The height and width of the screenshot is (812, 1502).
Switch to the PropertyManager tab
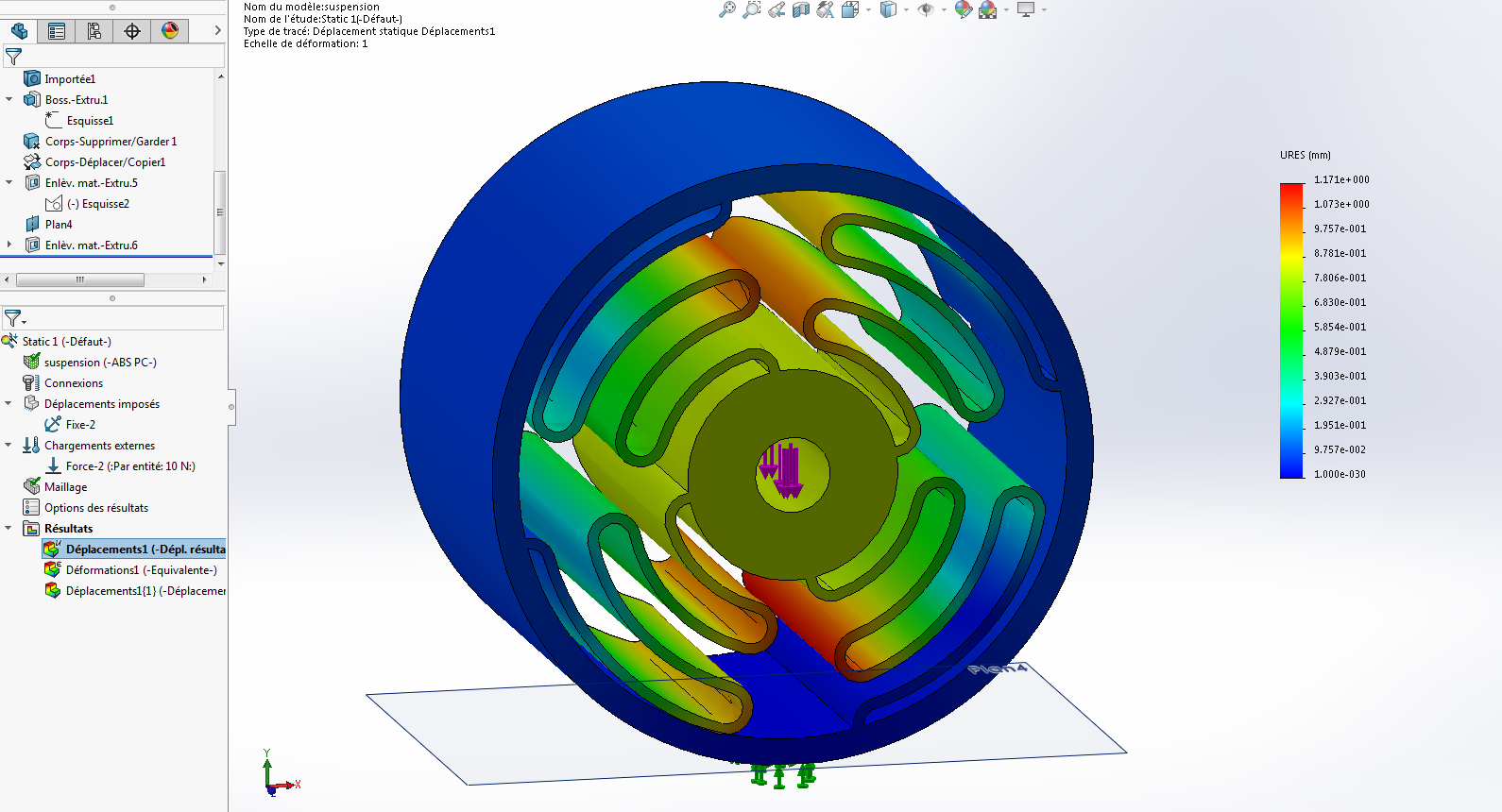pyautogui.click(x=57, y=31)
